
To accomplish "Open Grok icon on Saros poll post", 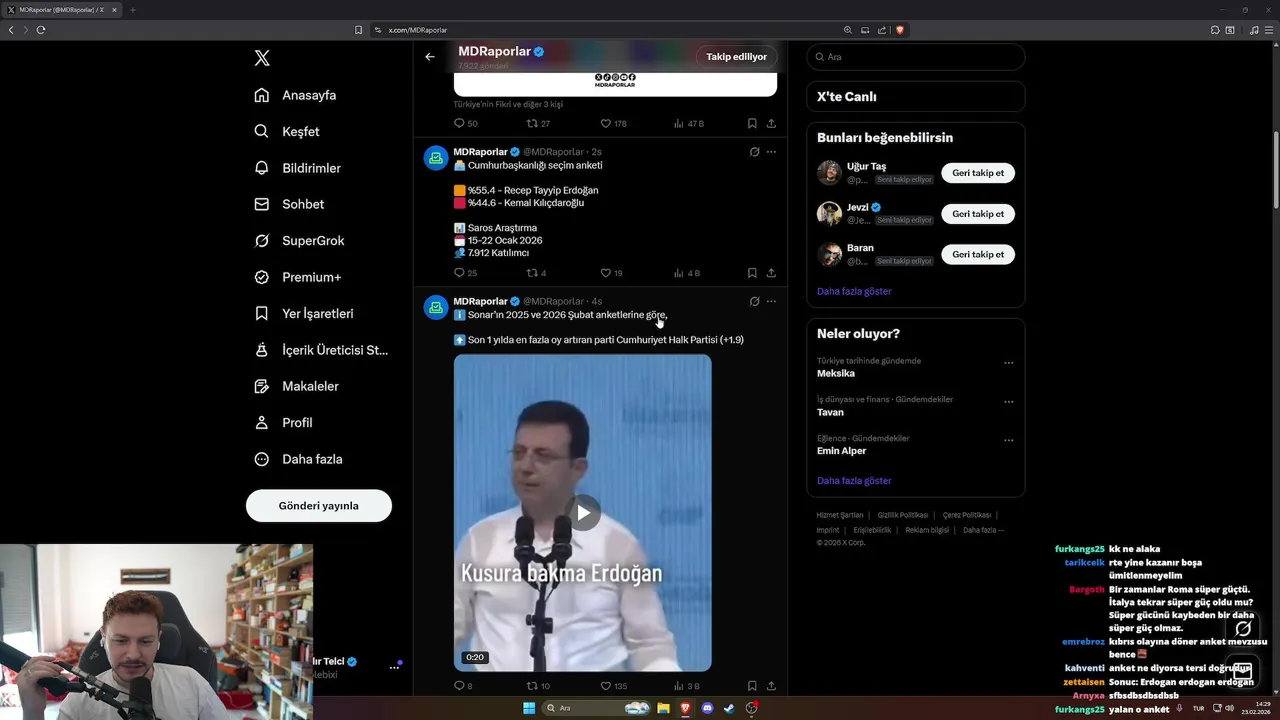I will 754,152.
